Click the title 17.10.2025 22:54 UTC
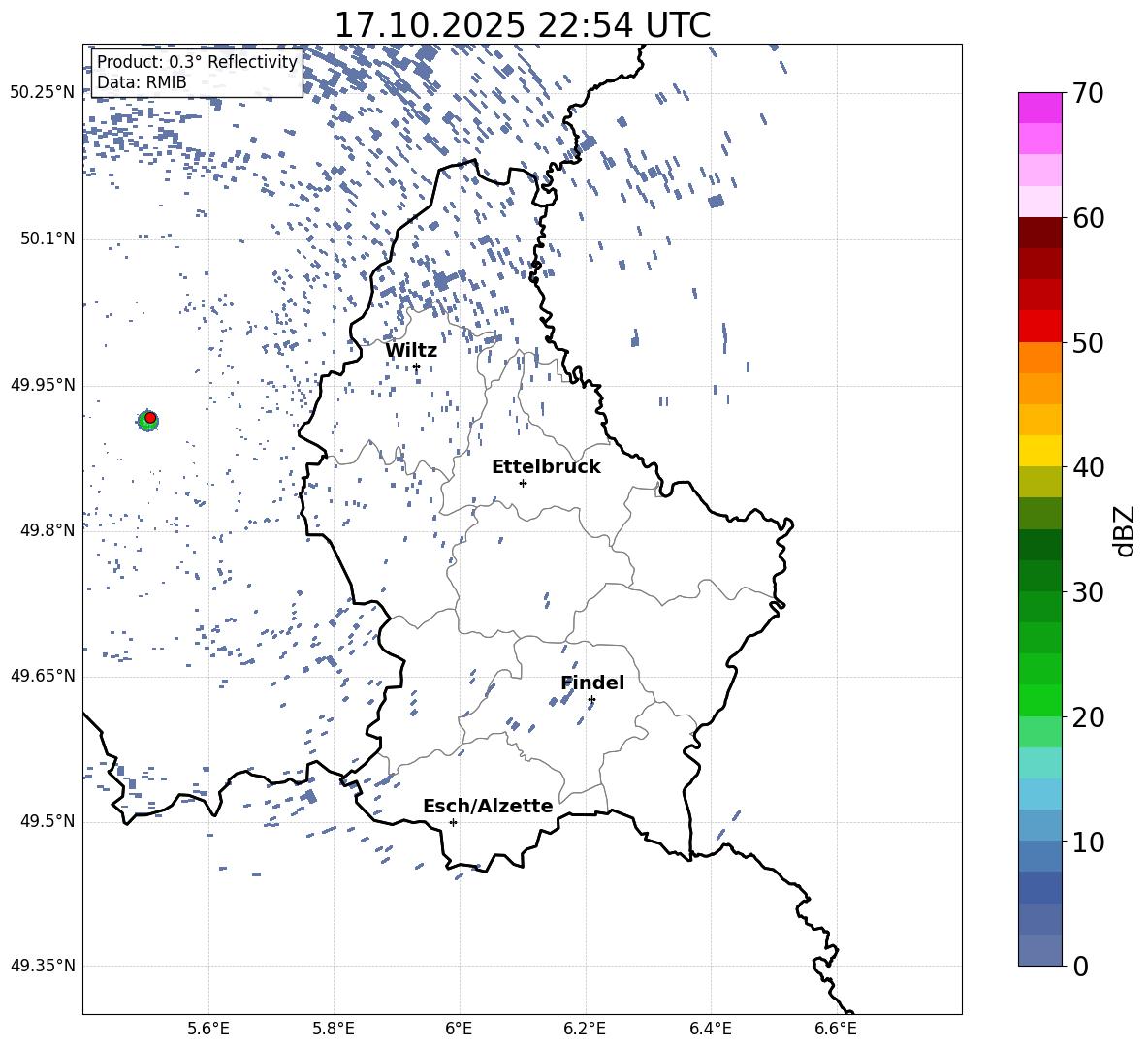 click(x=522, y=25)
